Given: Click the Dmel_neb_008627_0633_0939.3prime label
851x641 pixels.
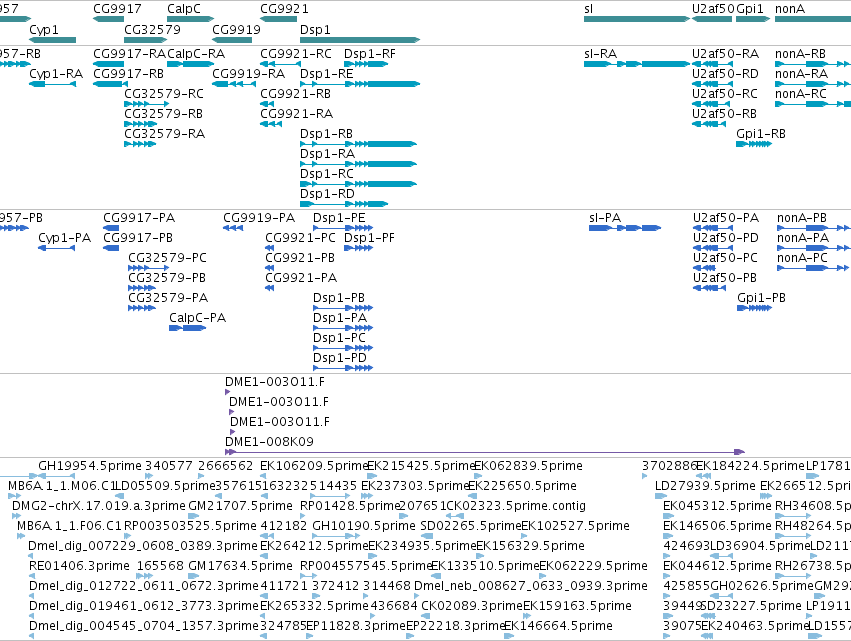Looking at the screenshot, I should (x=531, y=586).
